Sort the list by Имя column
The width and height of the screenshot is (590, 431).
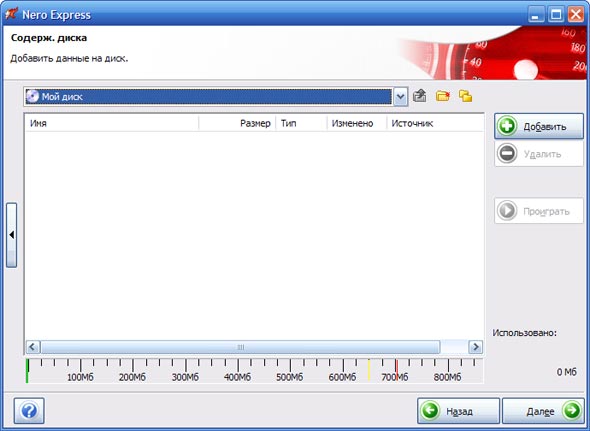click(x=112, y=123)
